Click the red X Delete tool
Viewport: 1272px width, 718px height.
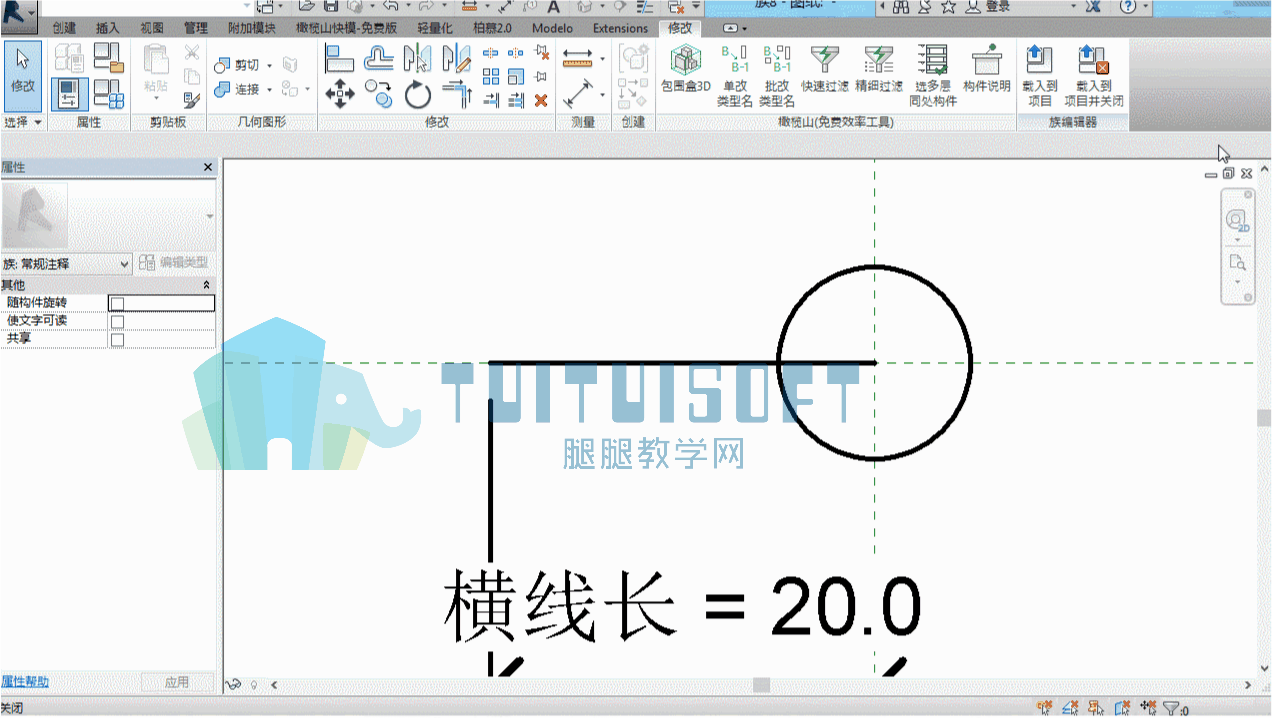pyautogui.click(x=541, y=100)
